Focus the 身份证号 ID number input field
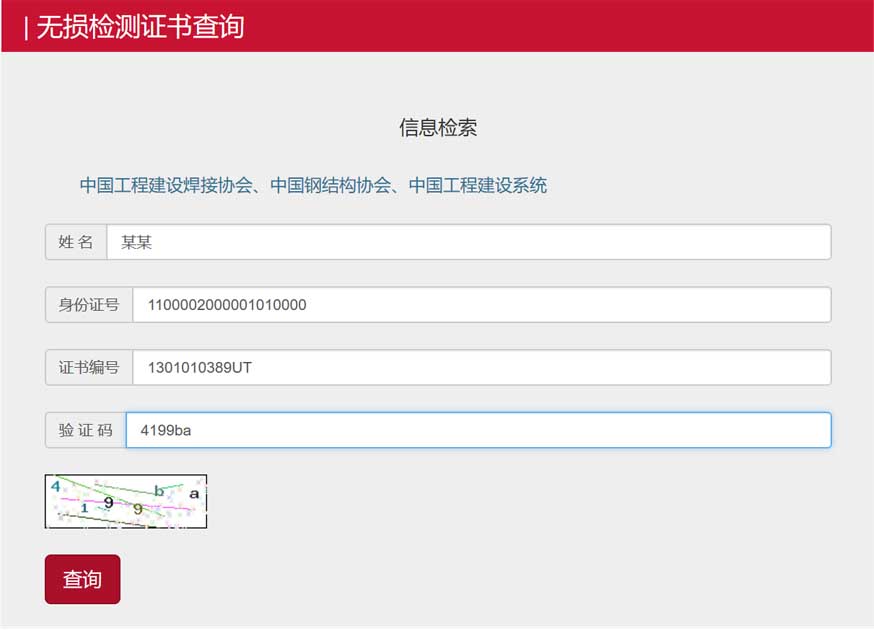This screenshot has height=630, width=874. click(x=480, y=305)
